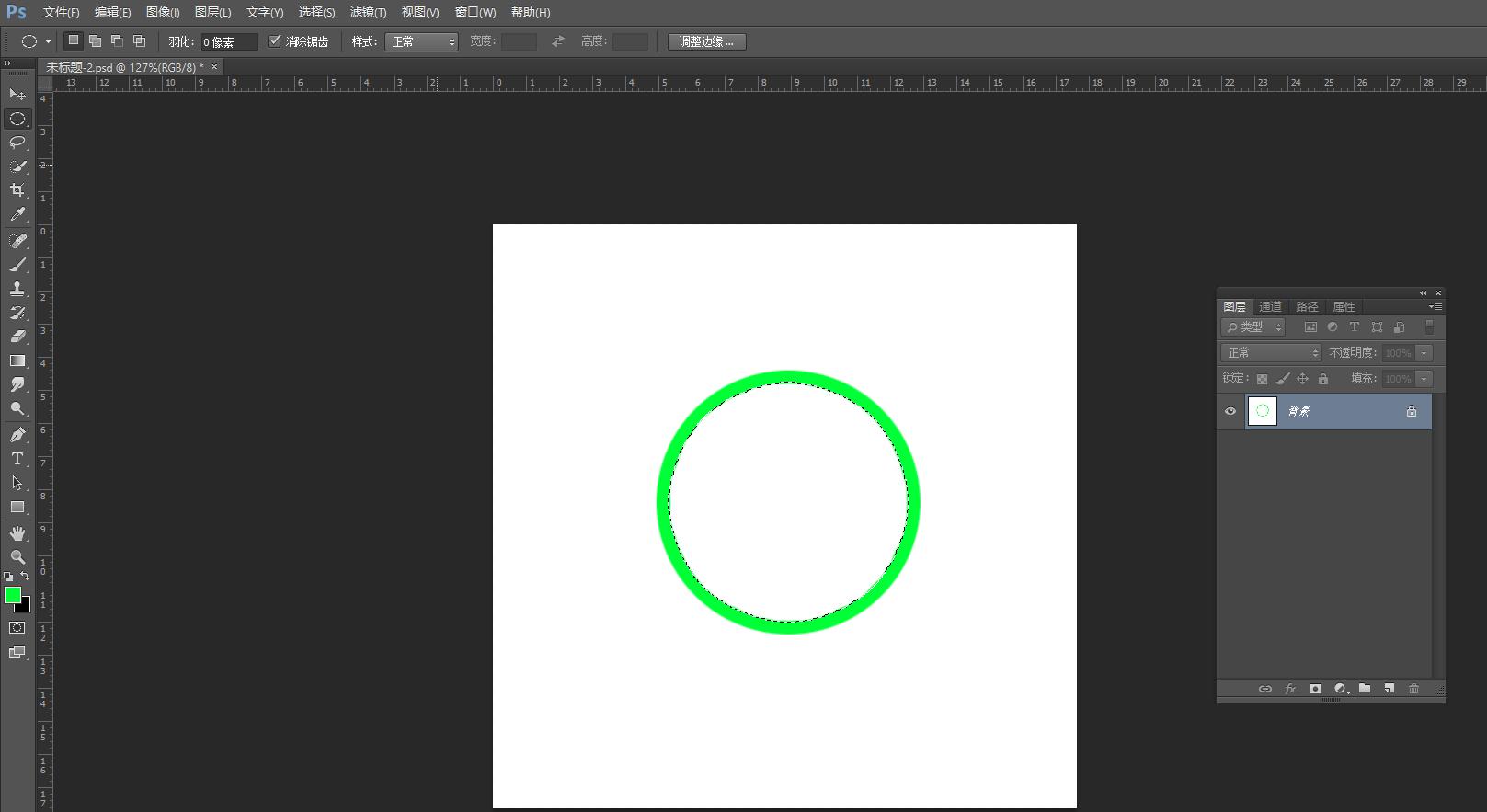Select the Dodge tool
This screenshot has height=812, width=1487.
(17, 408)
